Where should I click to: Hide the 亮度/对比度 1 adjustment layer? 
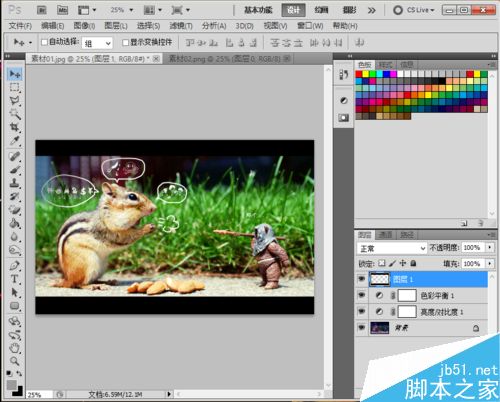(x=362, y=311)
